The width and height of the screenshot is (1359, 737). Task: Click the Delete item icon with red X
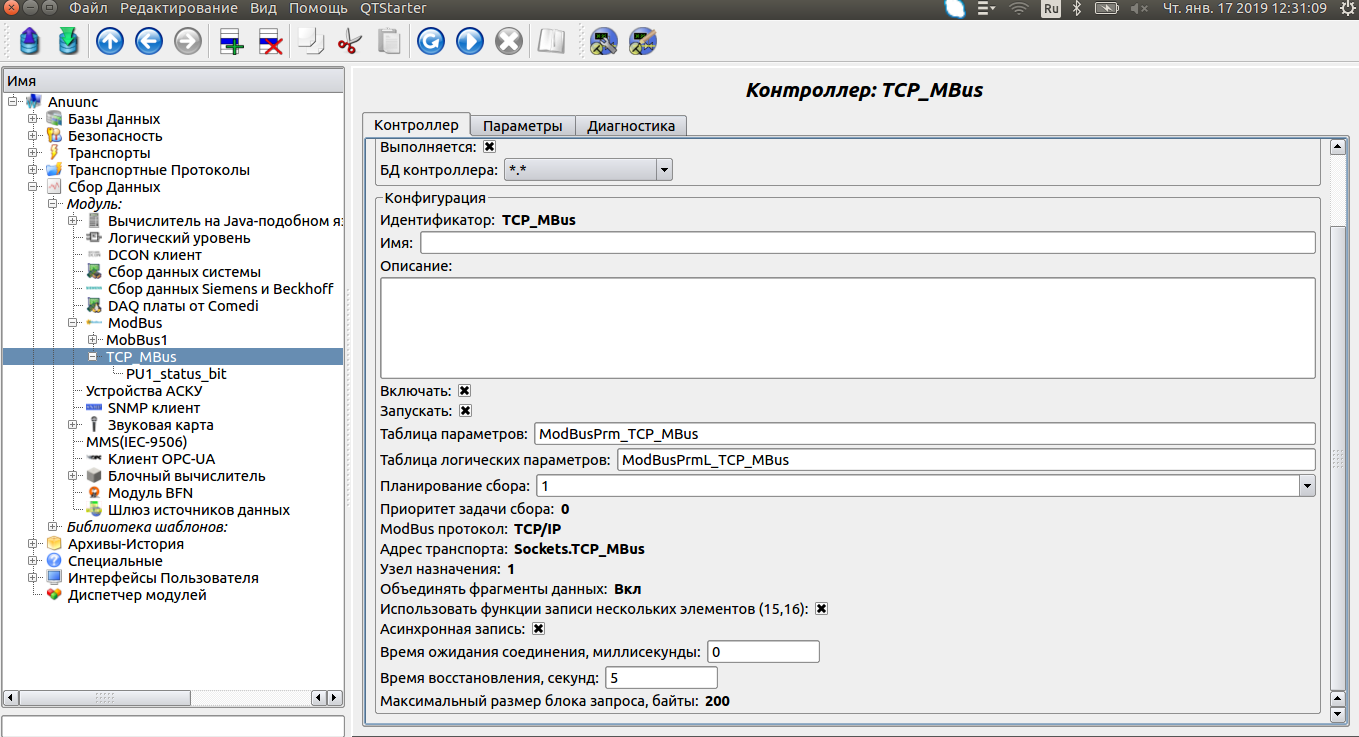click(270, 42)
